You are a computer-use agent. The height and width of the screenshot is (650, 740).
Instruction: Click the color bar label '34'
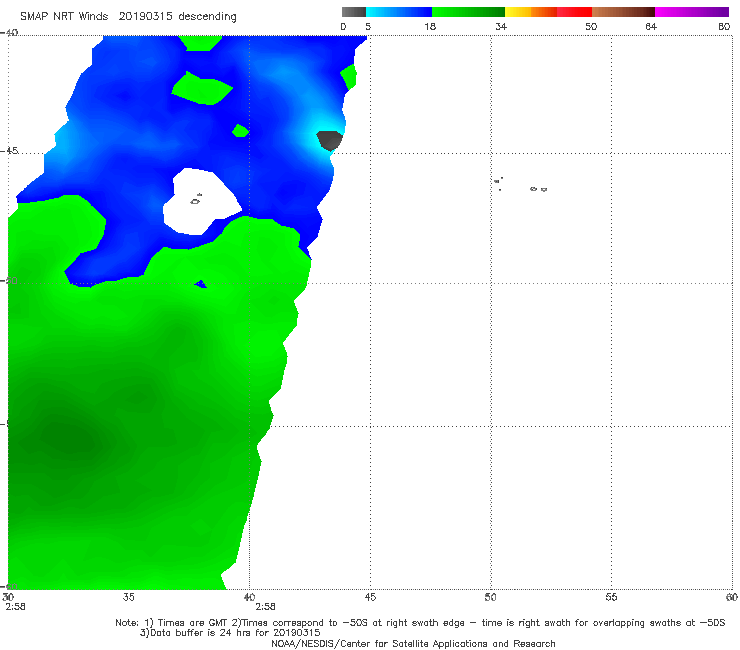(501, 27)
